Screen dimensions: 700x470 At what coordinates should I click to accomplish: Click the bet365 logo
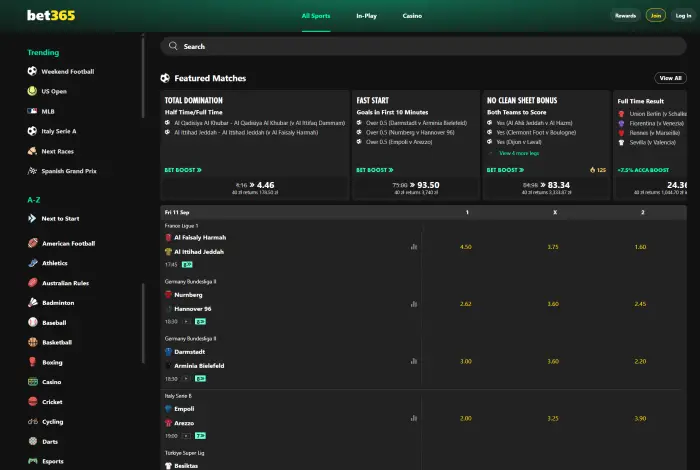click(x=51, y=15)
